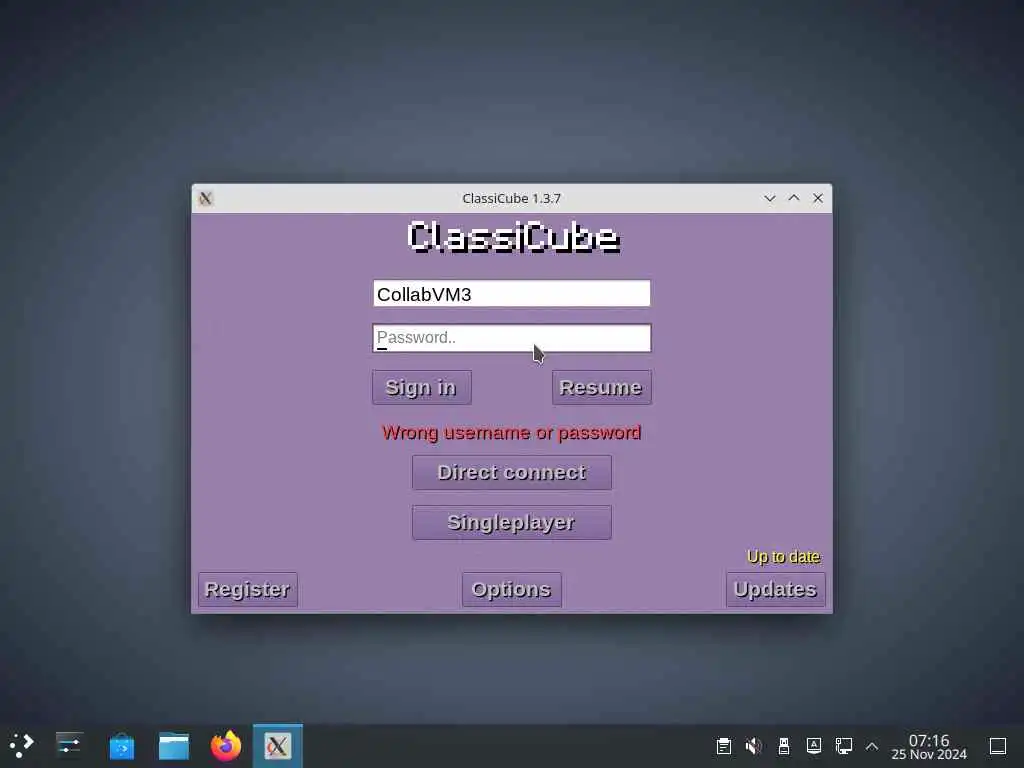Image resolution: width=1024 pixels, height=768 pixels.
Task: Open the KDE application launcher
Action: pos(22,745)
